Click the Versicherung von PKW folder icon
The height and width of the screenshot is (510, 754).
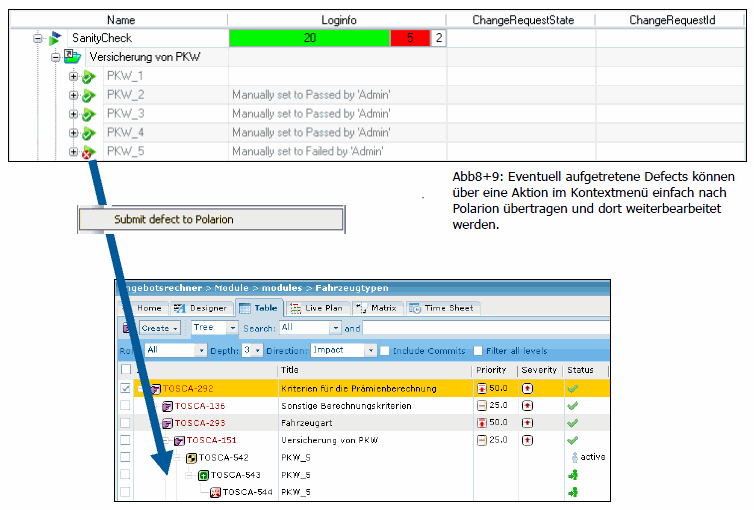tap(73, 57)
